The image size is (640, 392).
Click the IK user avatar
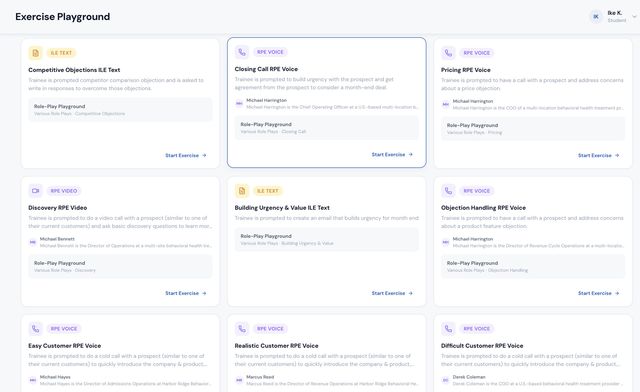(x=596, y=17)
